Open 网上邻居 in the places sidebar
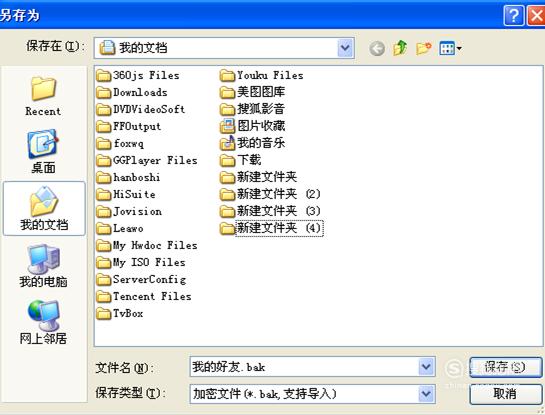This screenshot has height=415, width=545. (43, 323)
